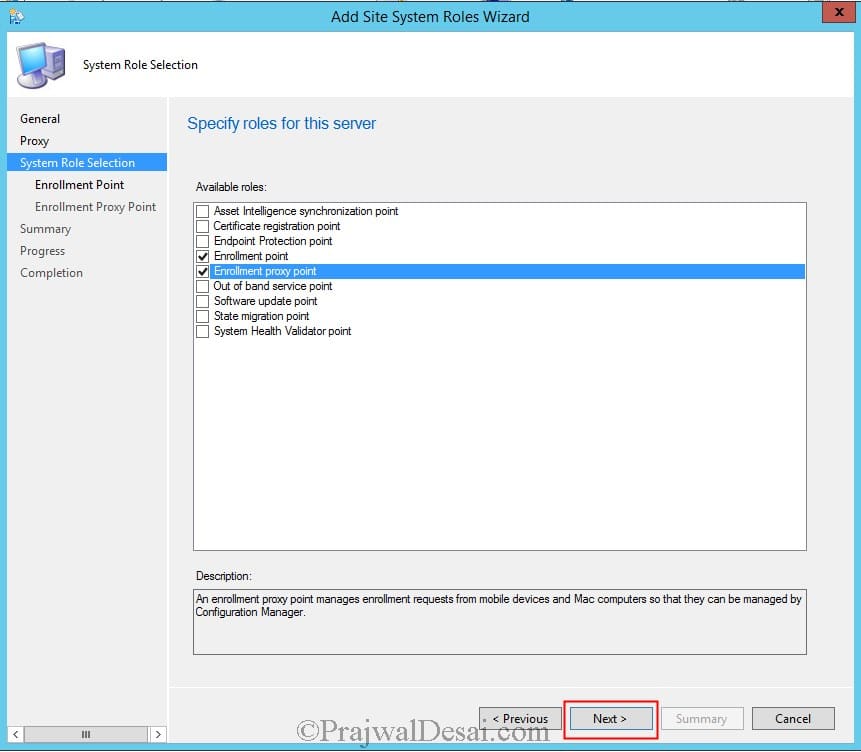Select State migration point label text
The width and height of the screenshot is (861, 752).
point(262,316)
